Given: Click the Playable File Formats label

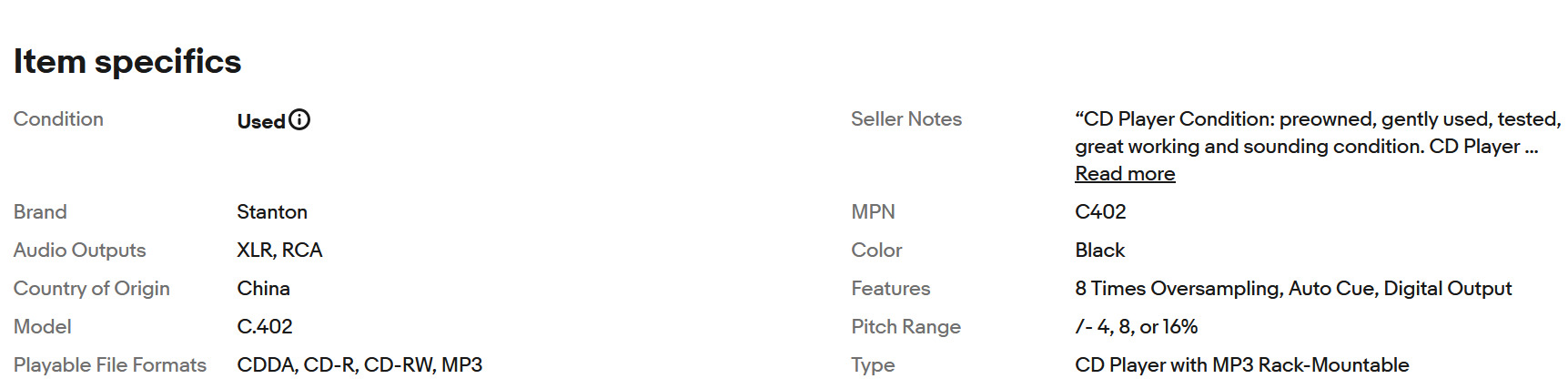Looking at the screenshot, I should [110, 365].
